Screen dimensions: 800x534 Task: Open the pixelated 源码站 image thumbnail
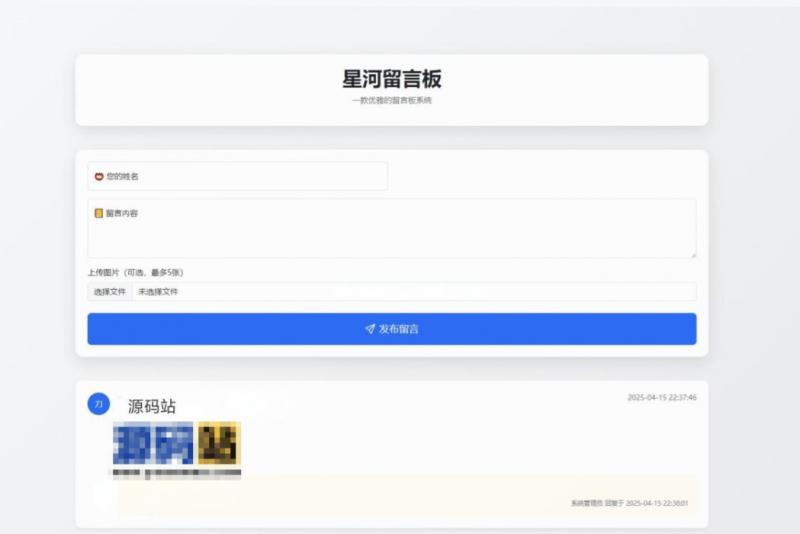tap(177, 444)
